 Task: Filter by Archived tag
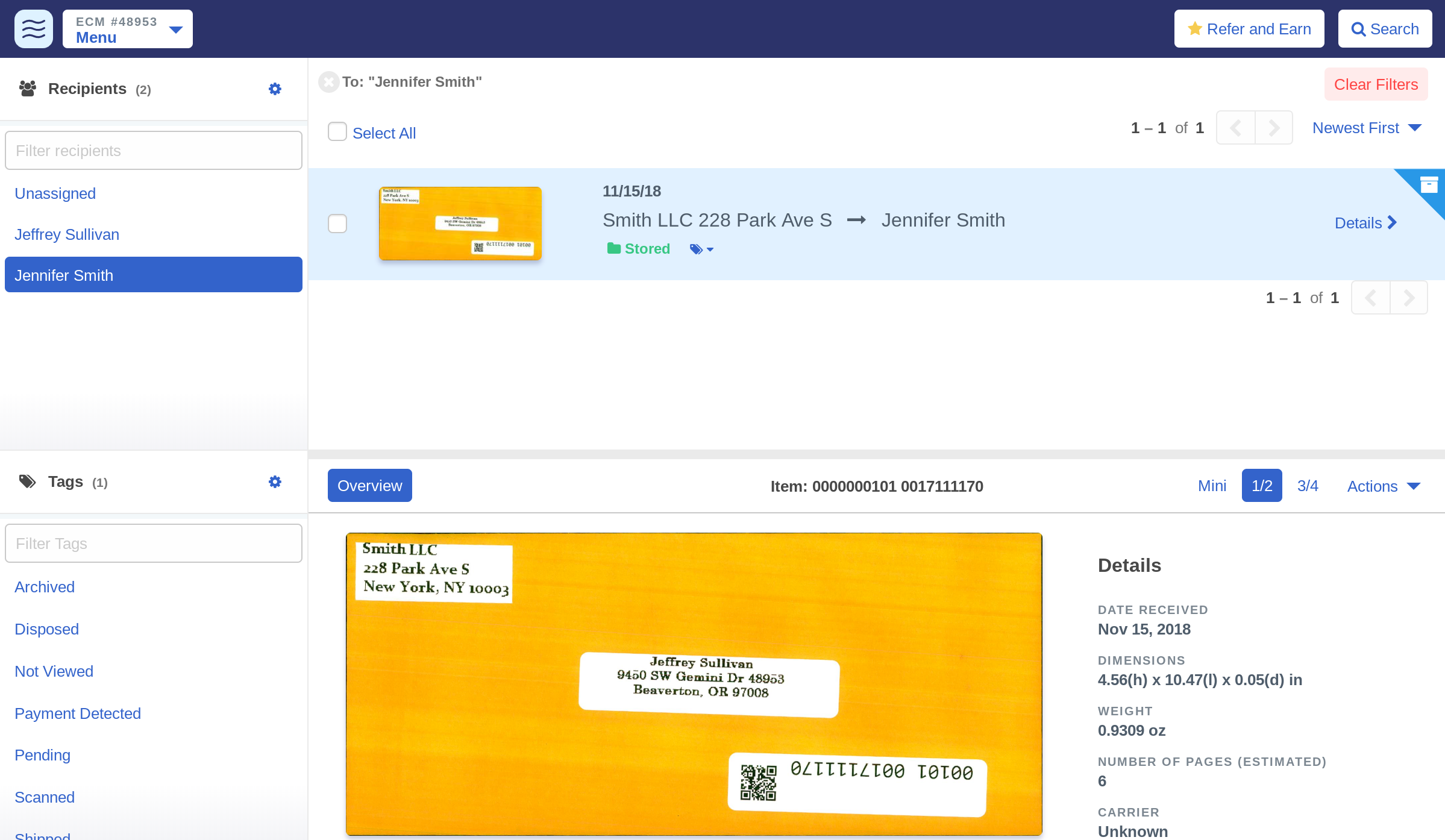click(45, 587)
